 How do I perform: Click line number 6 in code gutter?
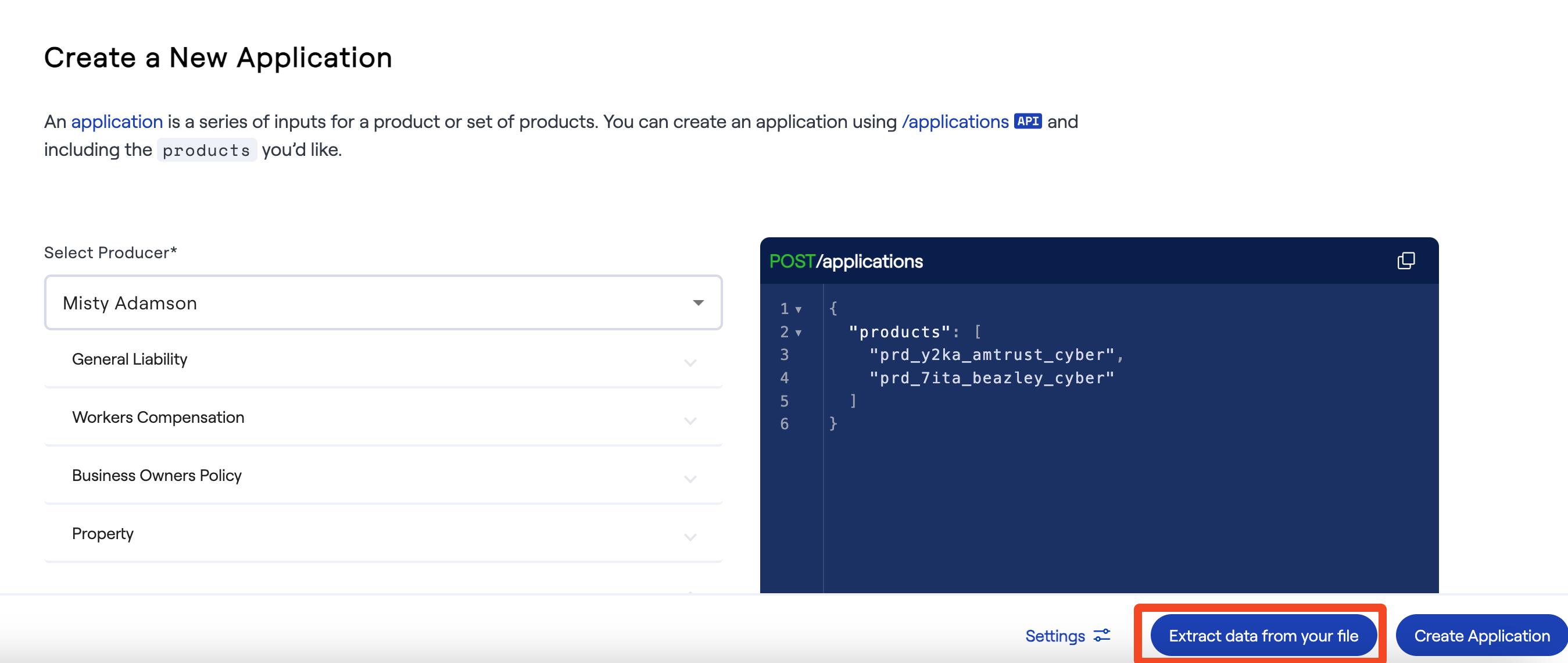click(x=784, y=423)
